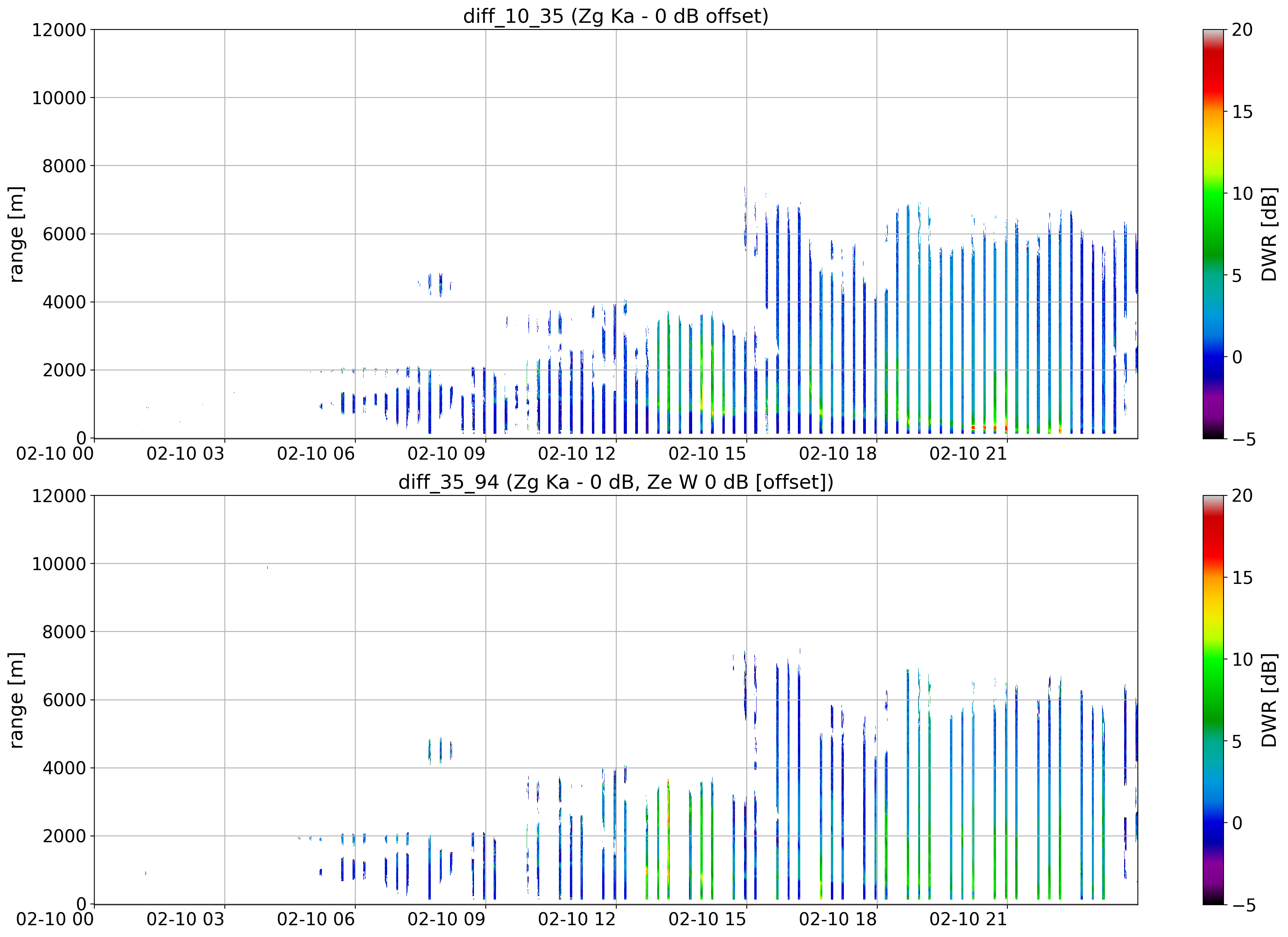1288x937 pixels.
Task: Click the "12000" tick on the top plot
Action: pyautogui.click(x=59, y=29)
